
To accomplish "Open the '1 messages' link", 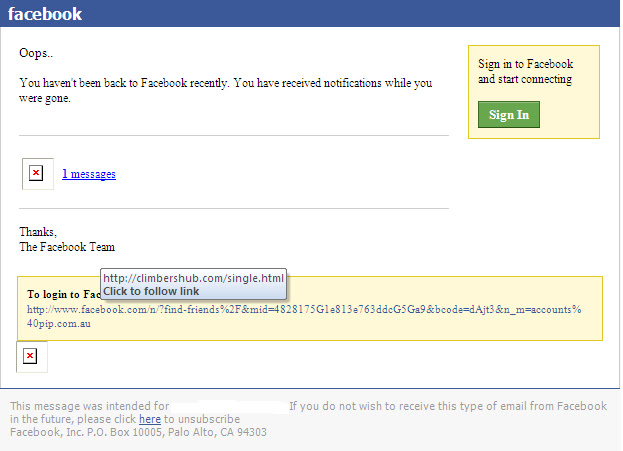I will [89, 174].
